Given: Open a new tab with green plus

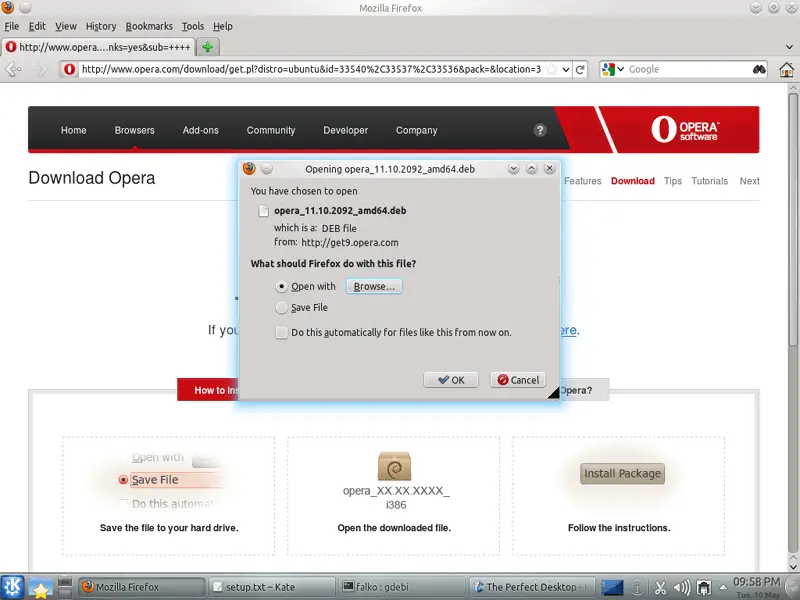Looking at the screenshot, I should click(x=208, y=47).
